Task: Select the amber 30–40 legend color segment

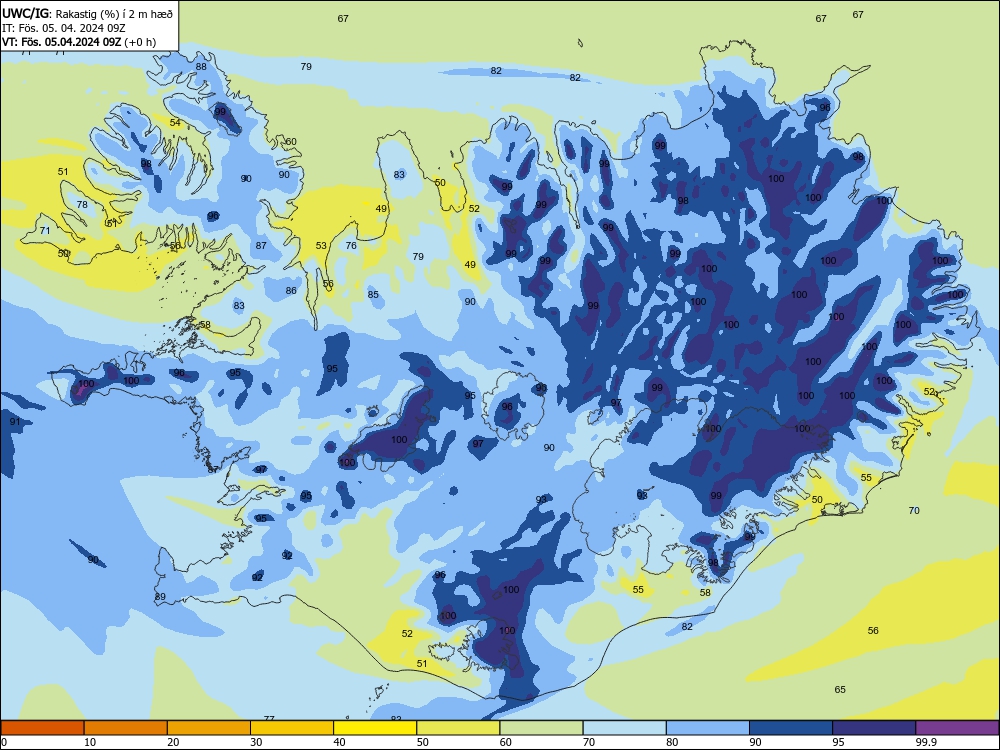Action: [292, 728]
